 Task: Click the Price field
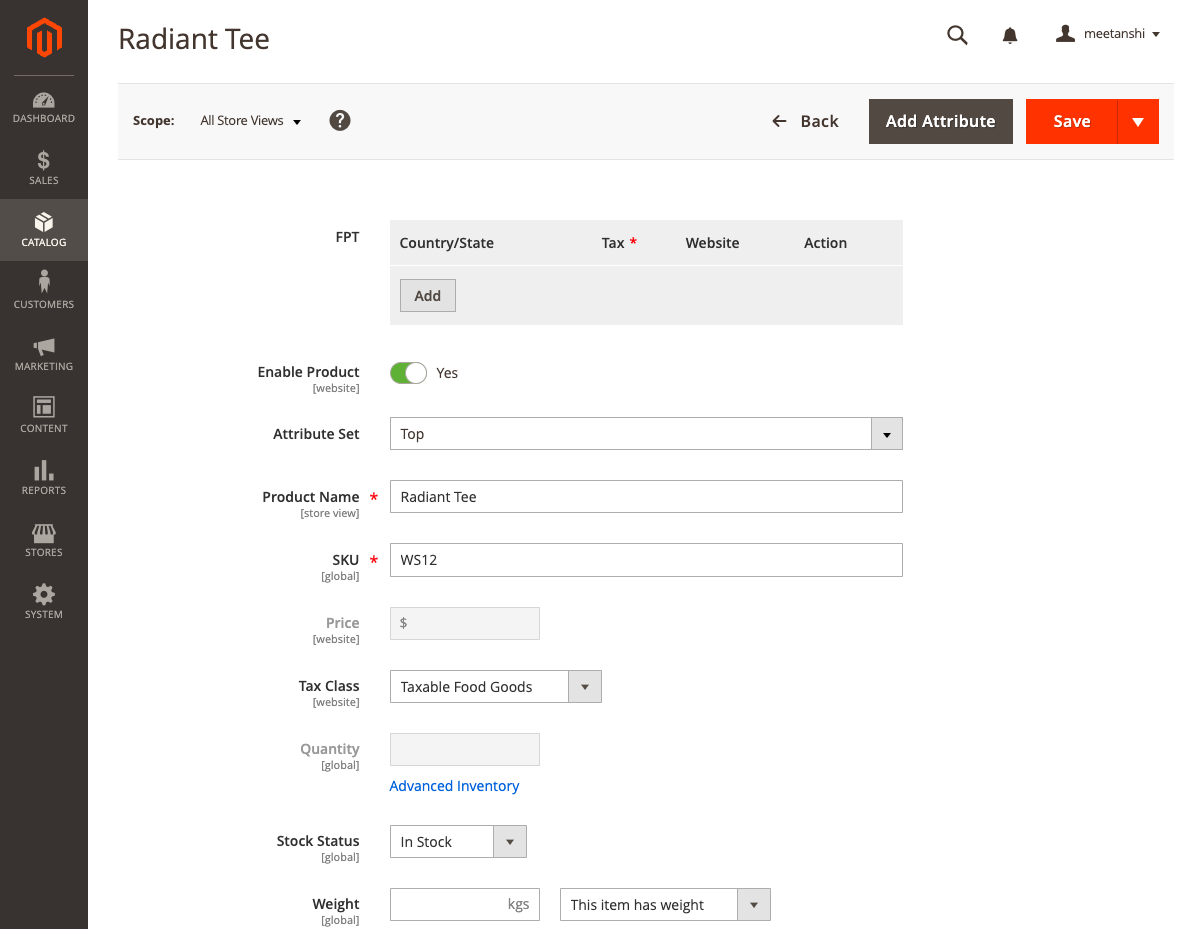point(465,623)
